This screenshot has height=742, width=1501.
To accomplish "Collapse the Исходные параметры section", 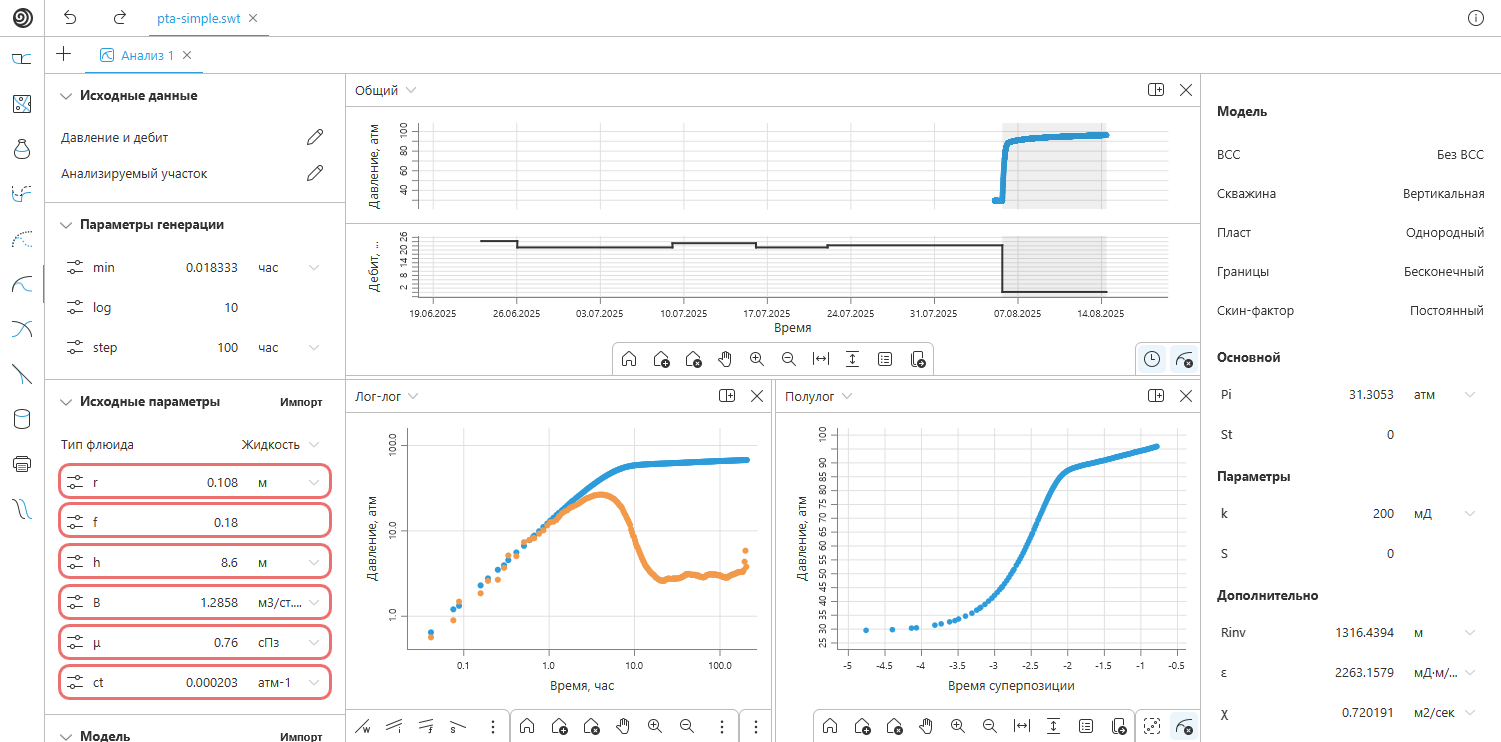I will pos(66,402).
